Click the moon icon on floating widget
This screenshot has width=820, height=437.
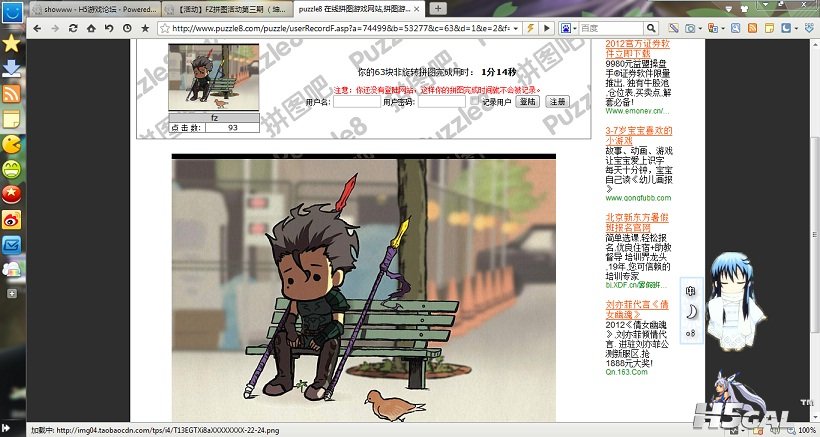pos(691,311)
